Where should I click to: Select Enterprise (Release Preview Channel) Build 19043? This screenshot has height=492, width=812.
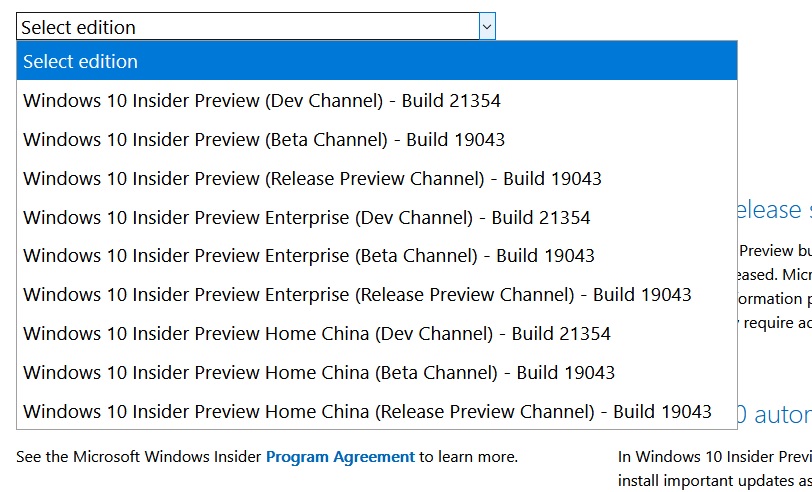(x=376, y=294)
